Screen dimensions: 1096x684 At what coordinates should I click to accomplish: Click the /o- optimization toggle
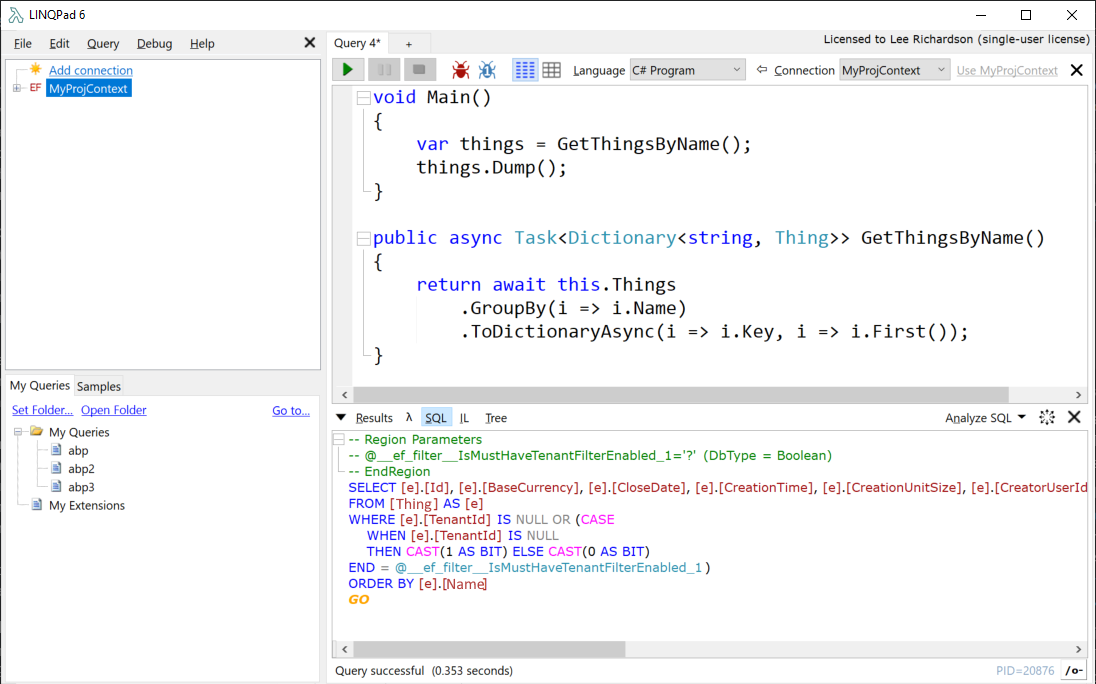pos(1074,671)
